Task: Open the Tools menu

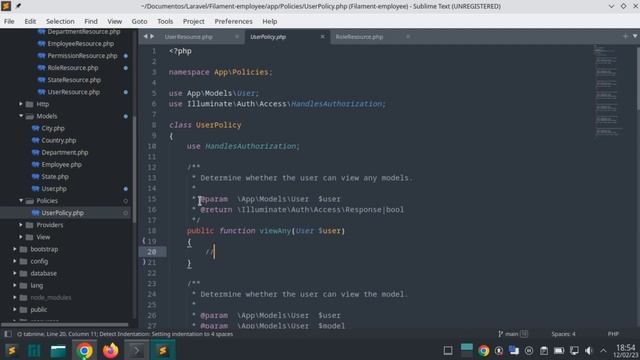Action: pos(165,21)
